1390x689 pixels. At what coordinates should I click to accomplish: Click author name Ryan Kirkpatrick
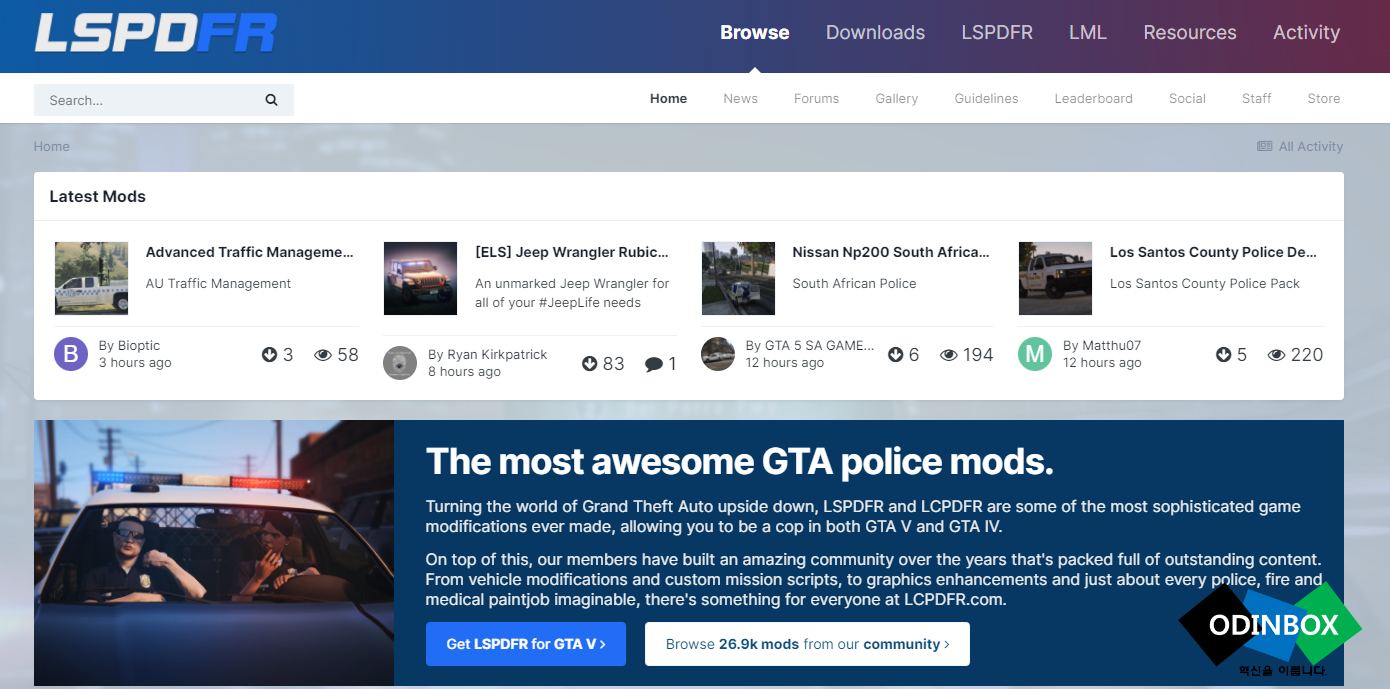tap(497, 354)
